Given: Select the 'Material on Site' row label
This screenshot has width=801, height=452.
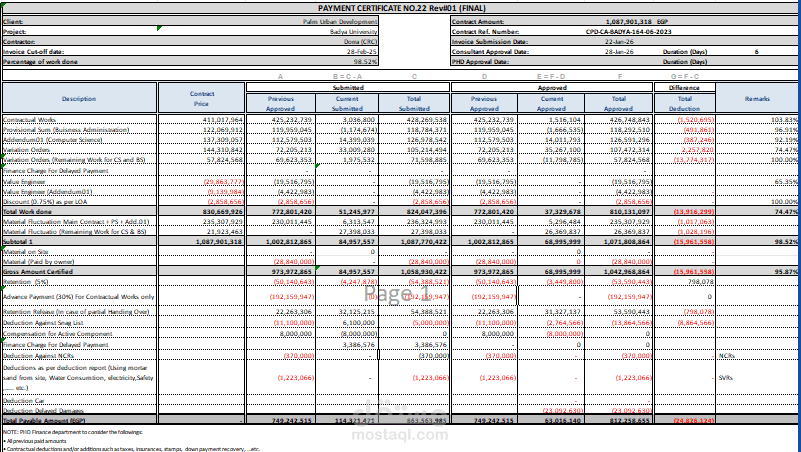Looking at the screenshot, I should click(x=26, y=252).
